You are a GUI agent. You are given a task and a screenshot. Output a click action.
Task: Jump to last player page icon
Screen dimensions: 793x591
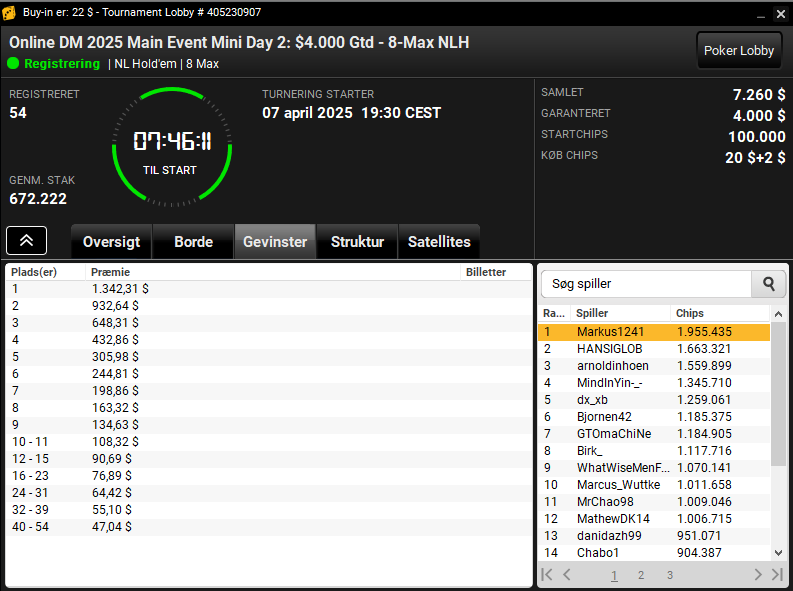(777, 575)
